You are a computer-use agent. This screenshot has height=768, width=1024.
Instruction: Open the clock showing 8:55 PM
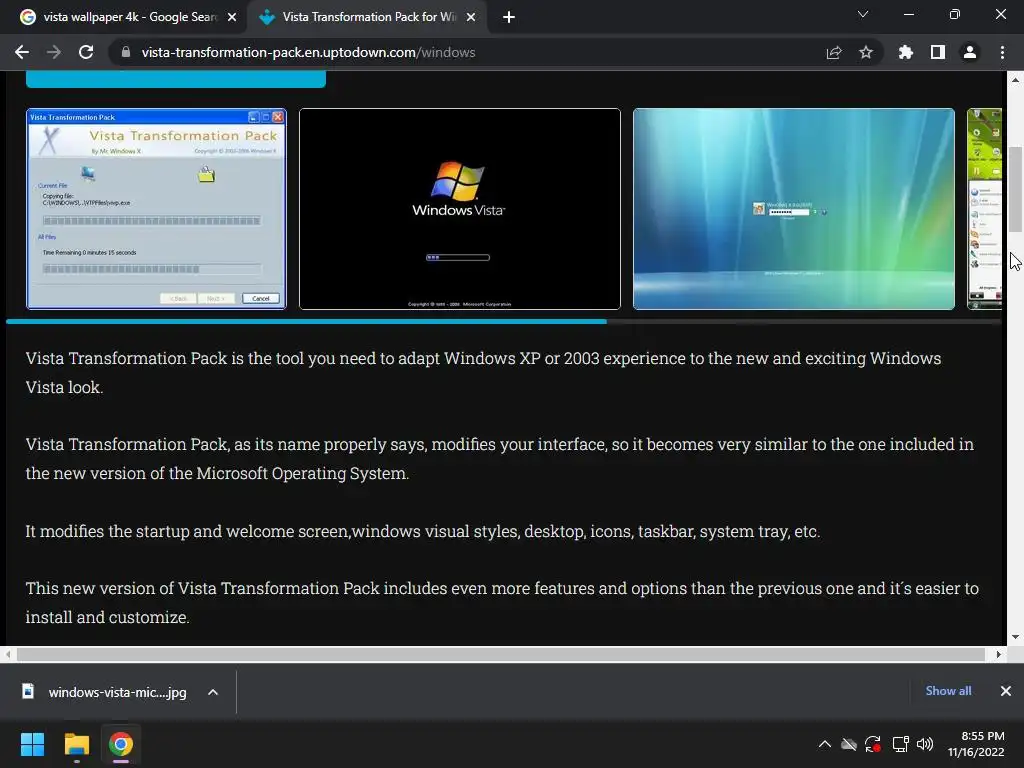click(976, 744)
